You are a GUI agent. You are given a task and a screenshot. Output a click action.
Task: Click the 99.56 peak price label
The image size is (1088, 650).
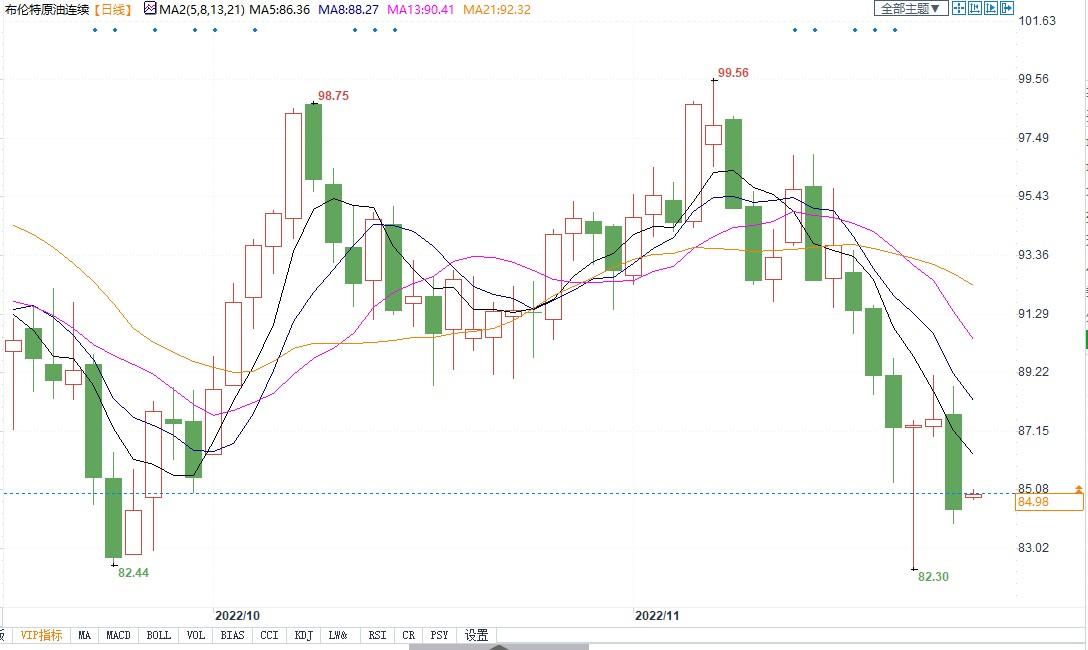click(733, 73)
